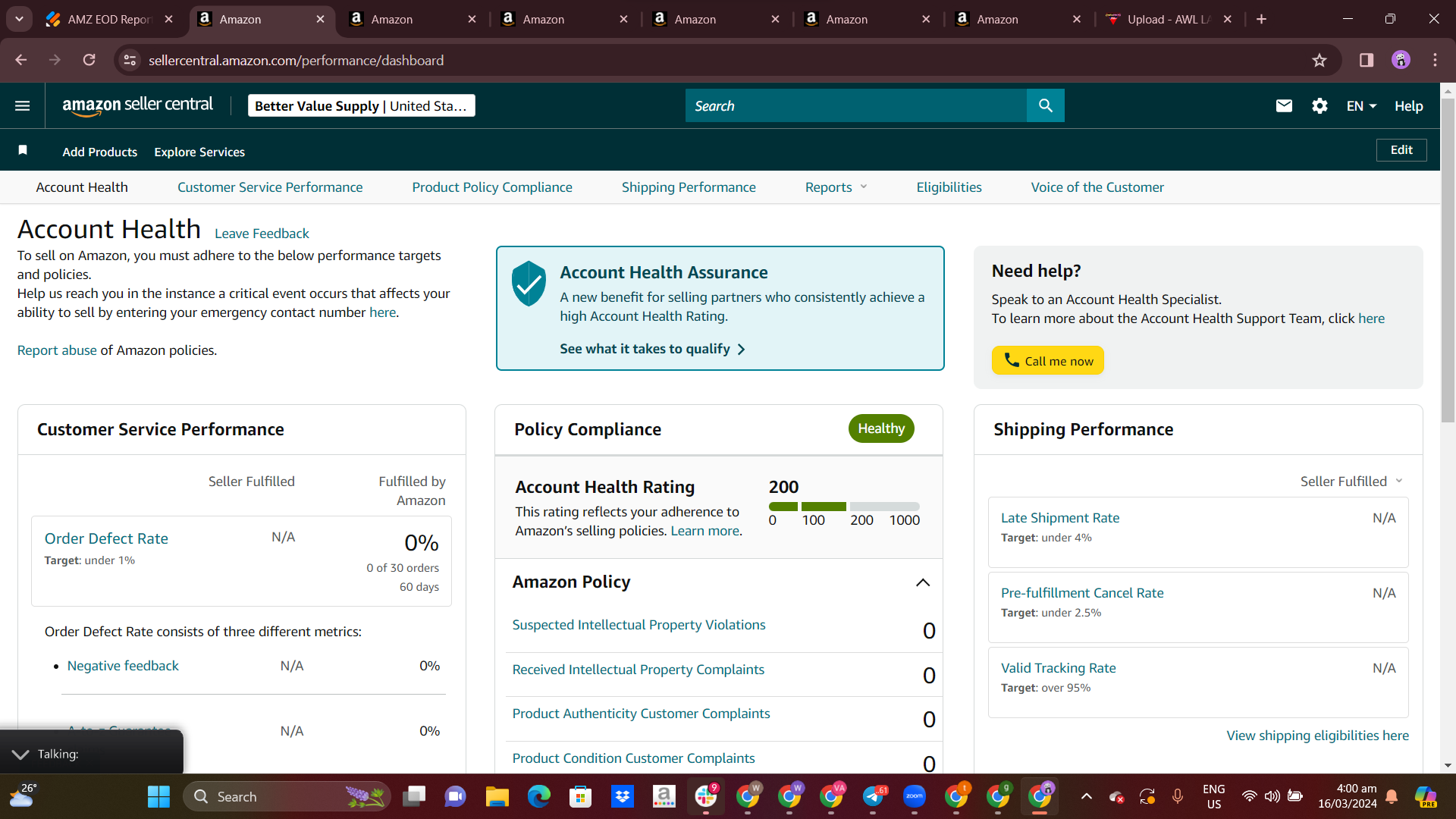Click Add Products link
The width and height of the screenshot is (1456, 819).
(100, 152)
